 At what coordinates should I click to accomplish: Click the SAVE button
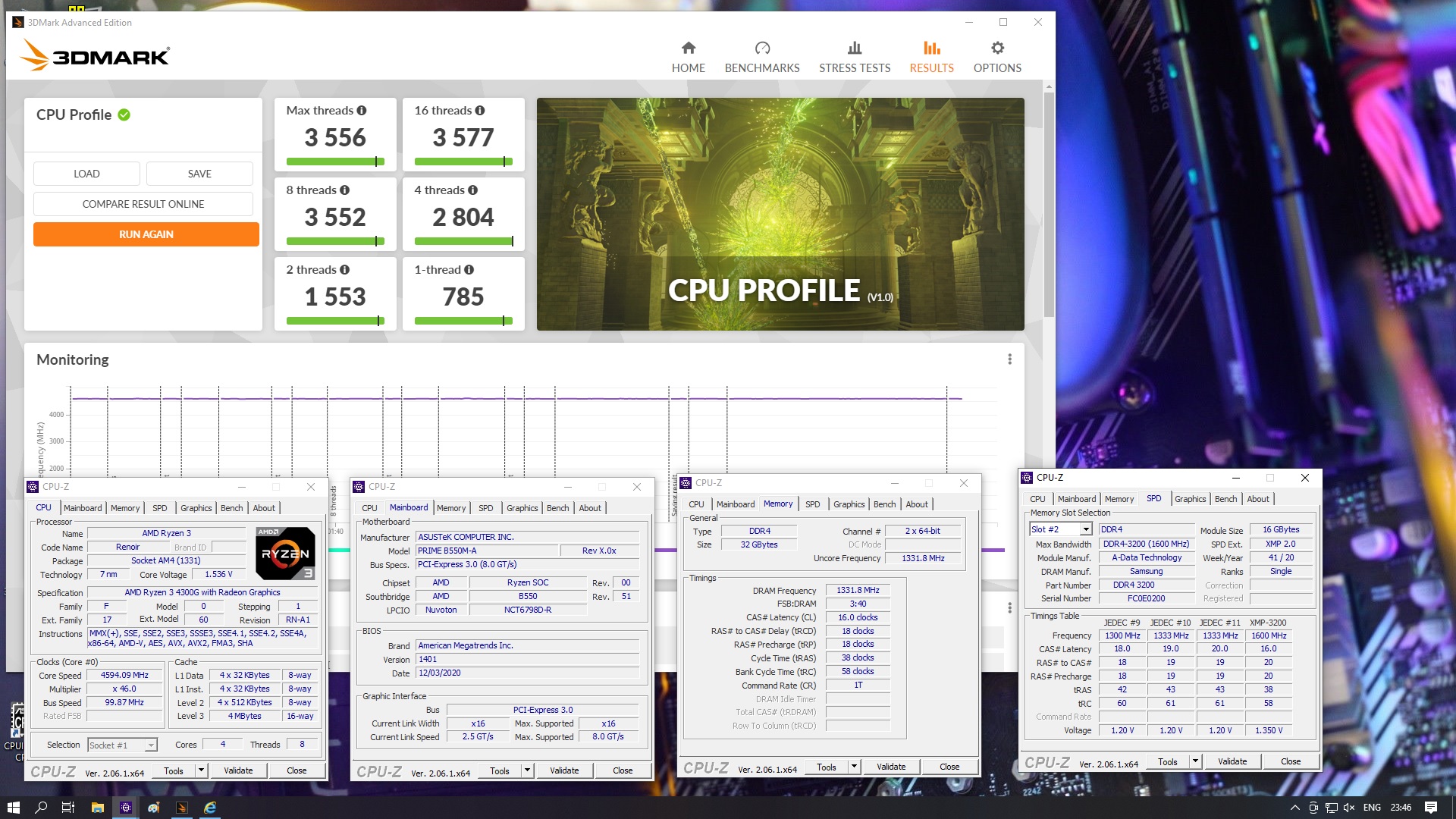[199, 174]
